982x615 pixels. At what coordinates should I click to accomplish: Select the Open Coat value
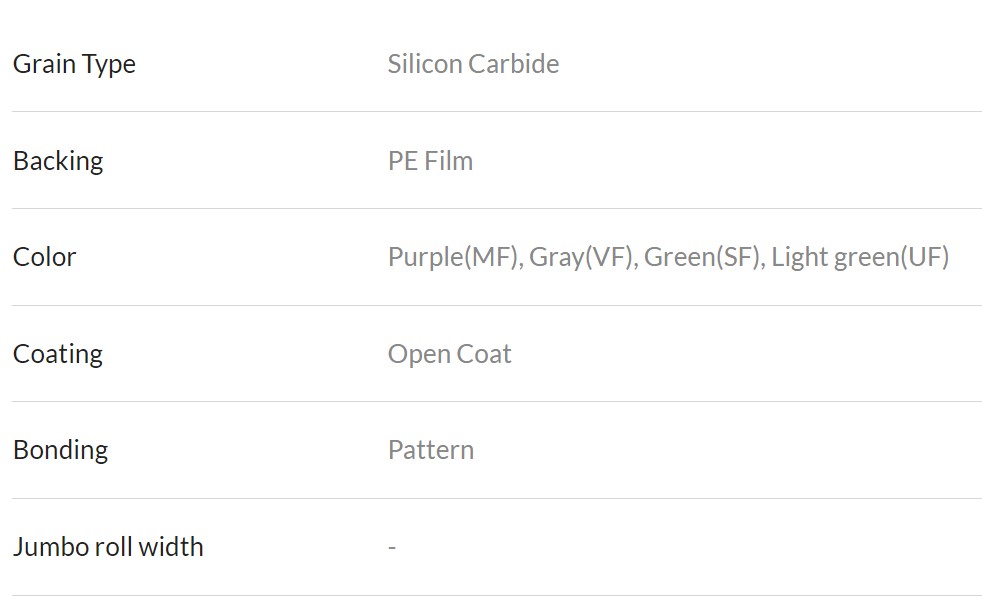click(450, 354)
